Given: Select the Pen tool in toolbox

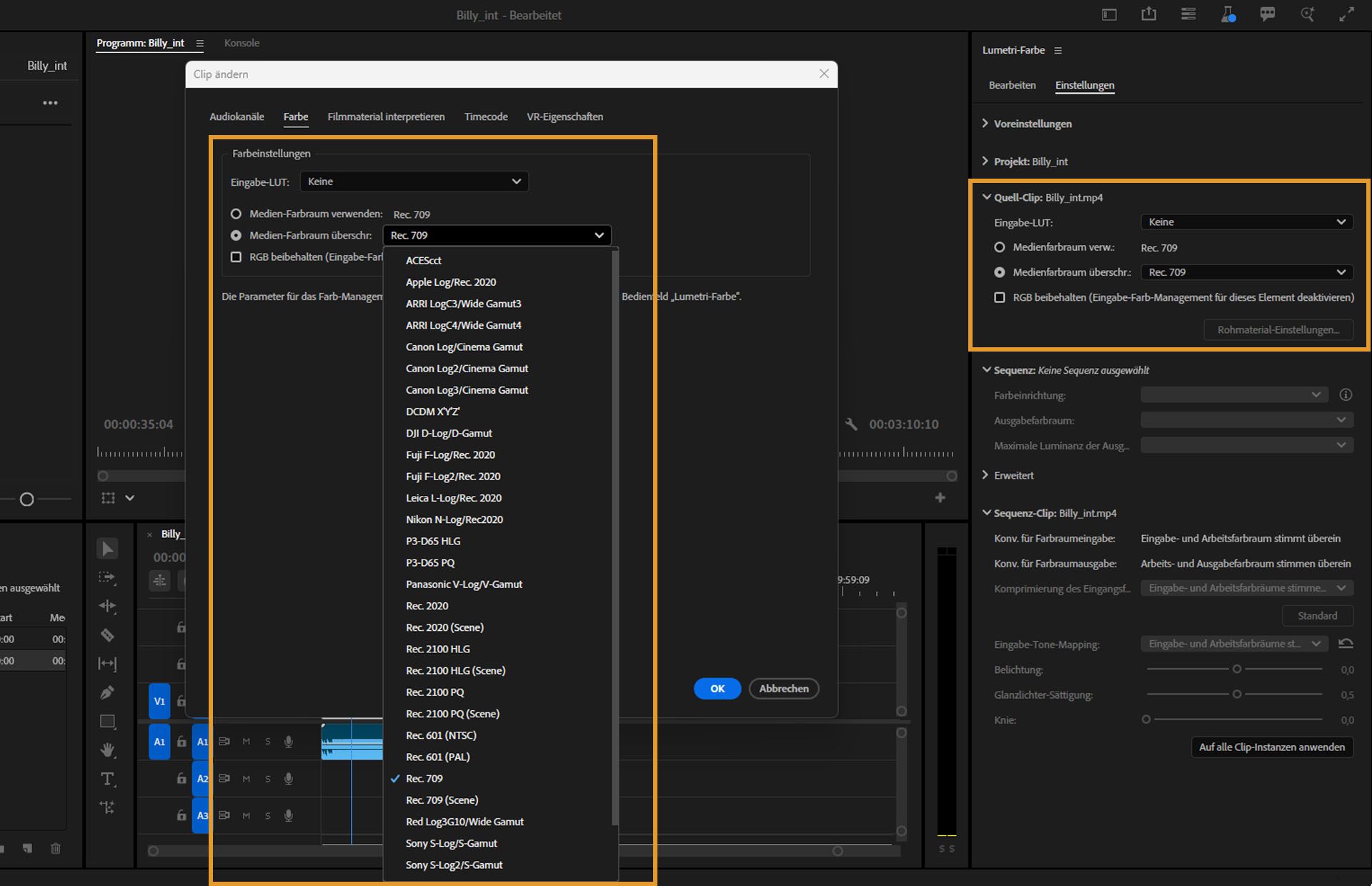Looking at the screenshot, I should [x=107, y=692].
